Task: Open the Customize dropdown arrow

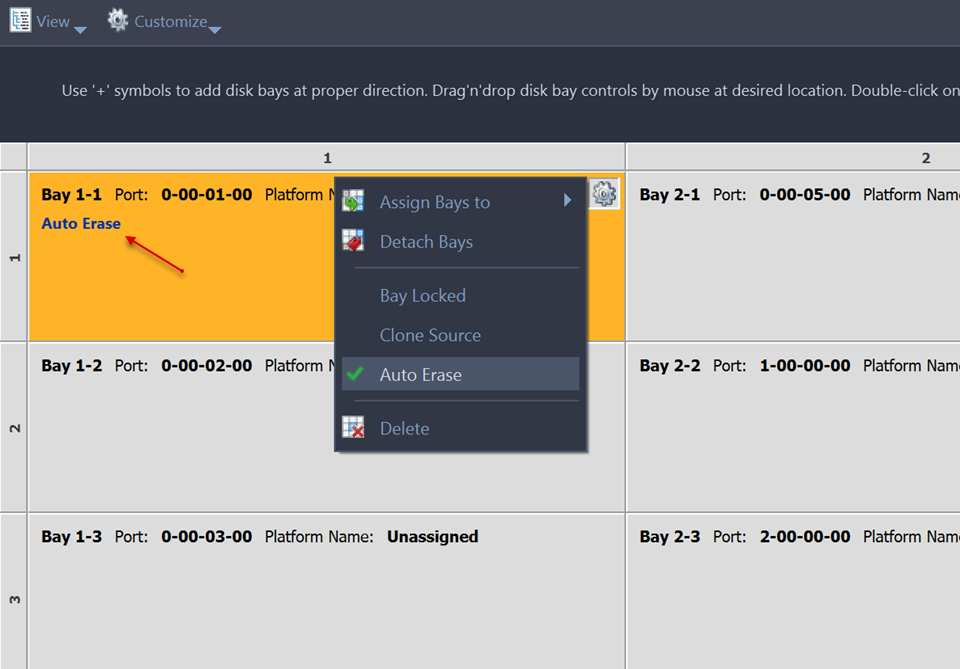Action: click(x=214, y=29)
